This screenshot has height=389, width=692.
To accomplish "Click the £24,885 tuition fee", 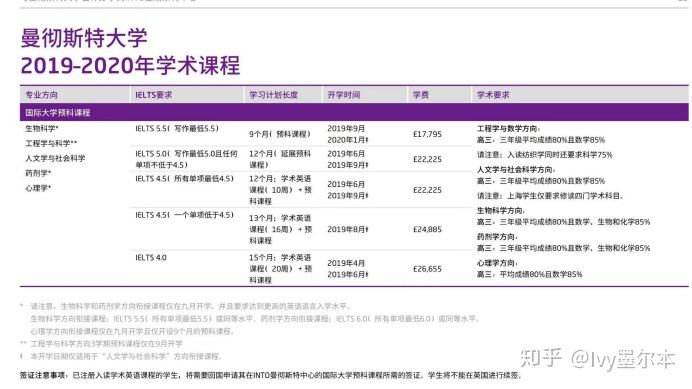I will pyautogui.click(x=427, y=230).
